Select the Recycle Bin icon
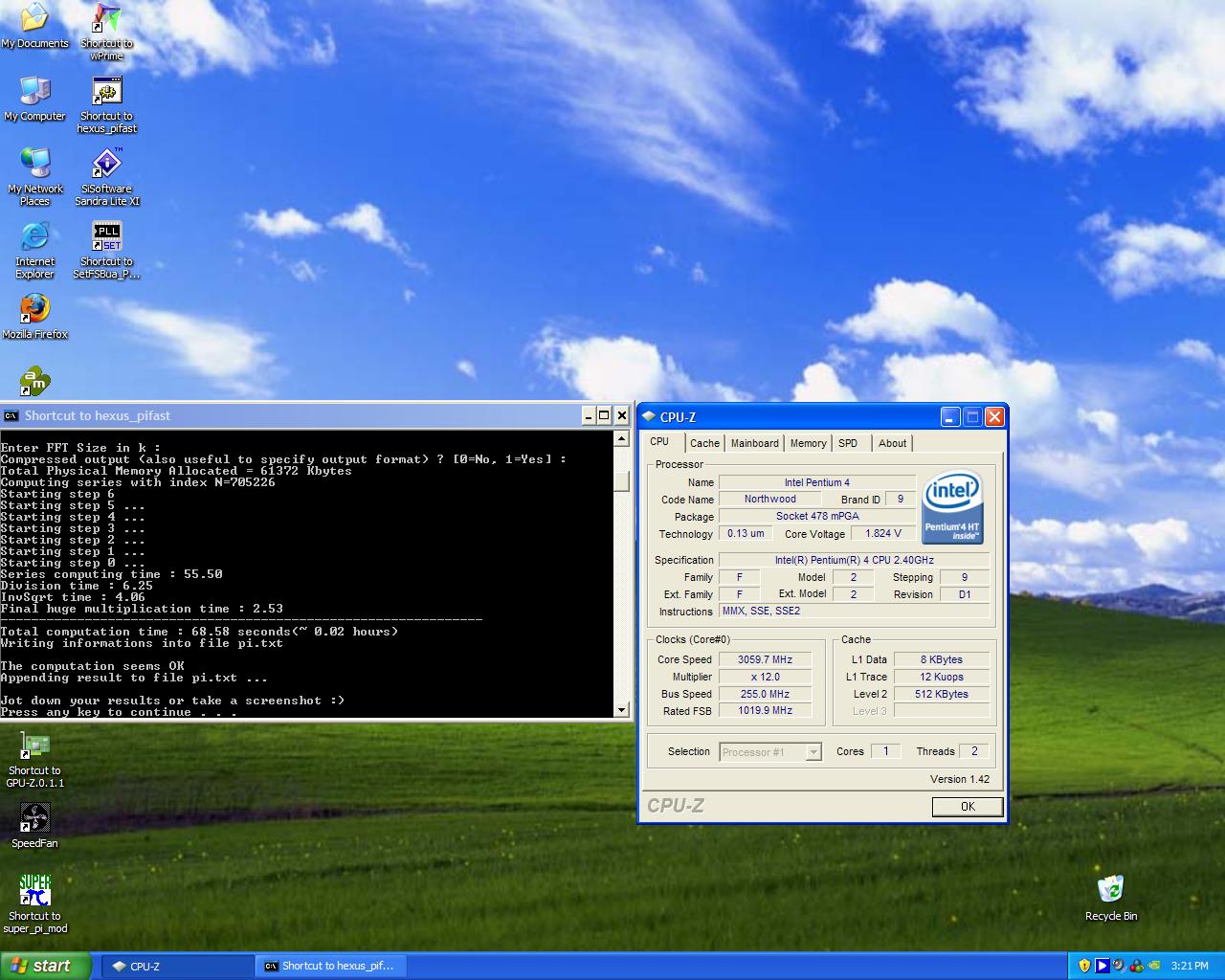This screenshot has height=980, width=1225. tap(1110, 899)
